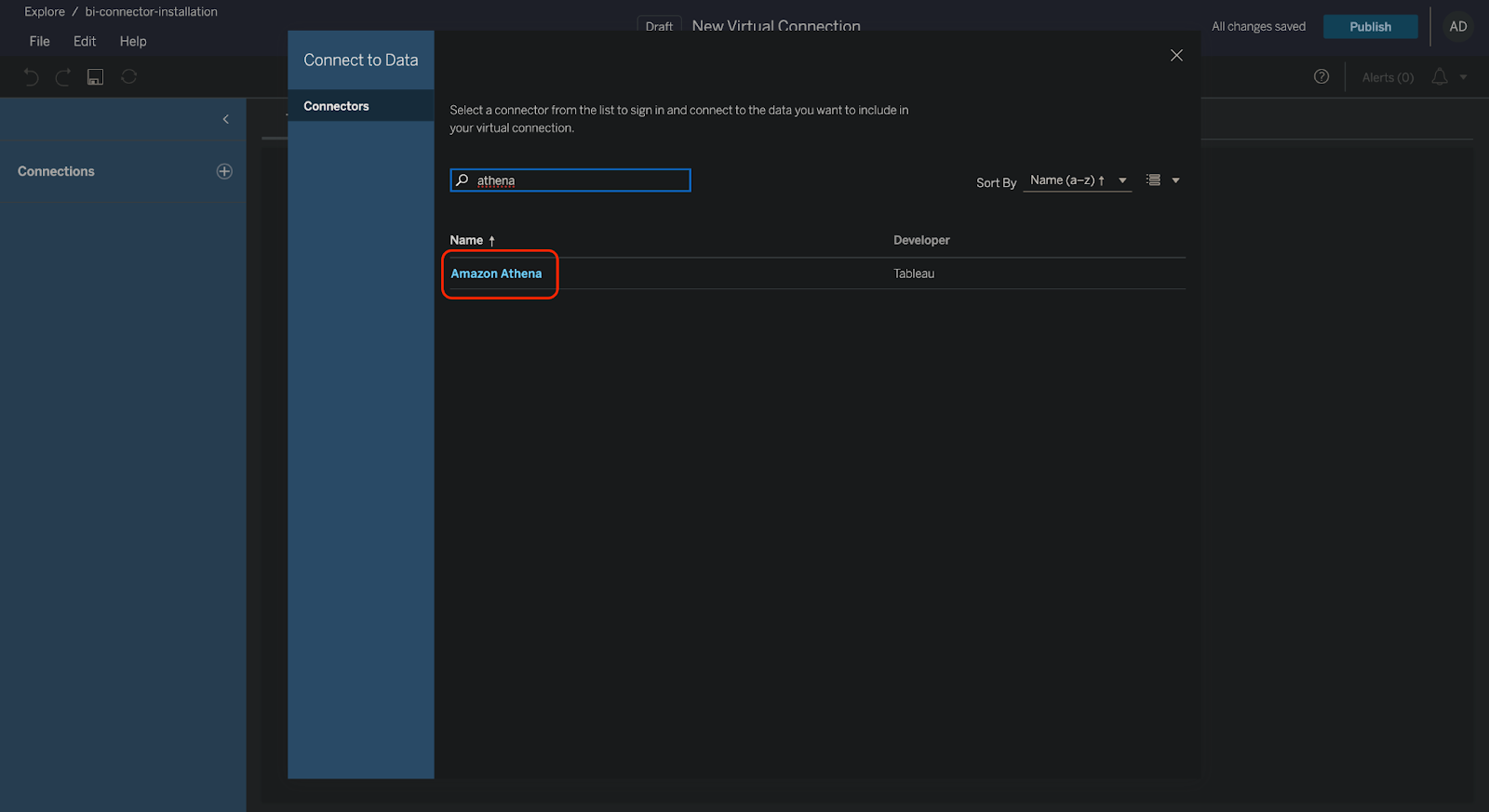Open the Sort By Name dropdown
This screenshot has height=812, width=1489.
pos(1078,180)
